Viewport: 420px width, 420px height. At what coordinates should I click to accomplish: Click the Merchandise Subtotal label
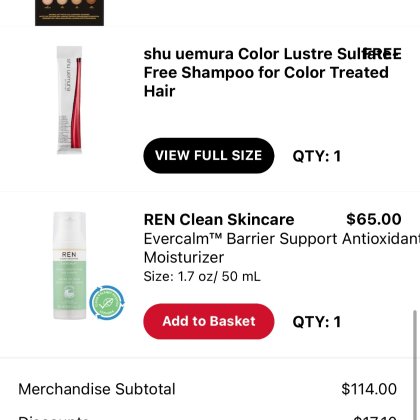(x=97, y=389)
